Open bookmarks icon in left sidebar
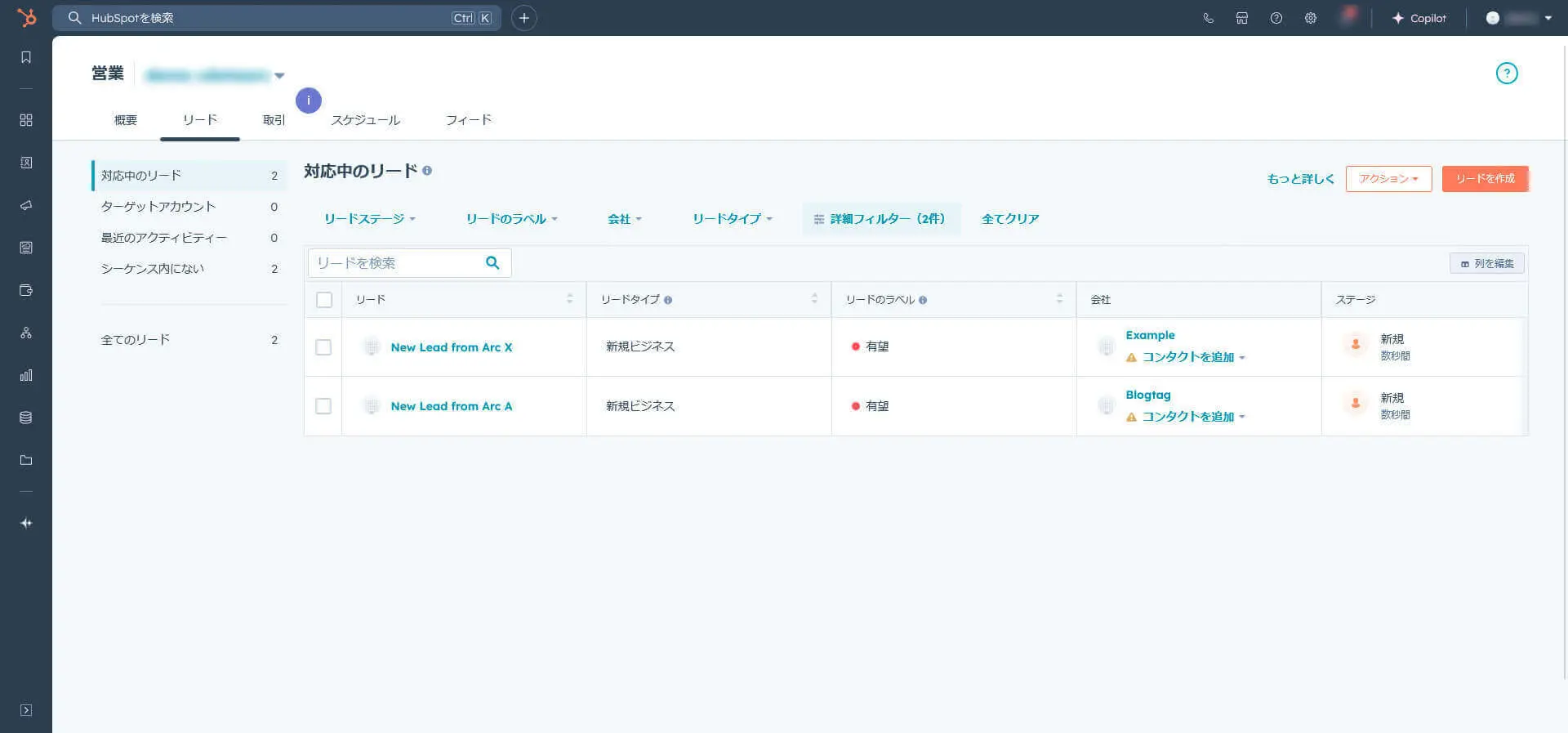1568x733 pixels. pyautogui.click(x=26, y=57)
